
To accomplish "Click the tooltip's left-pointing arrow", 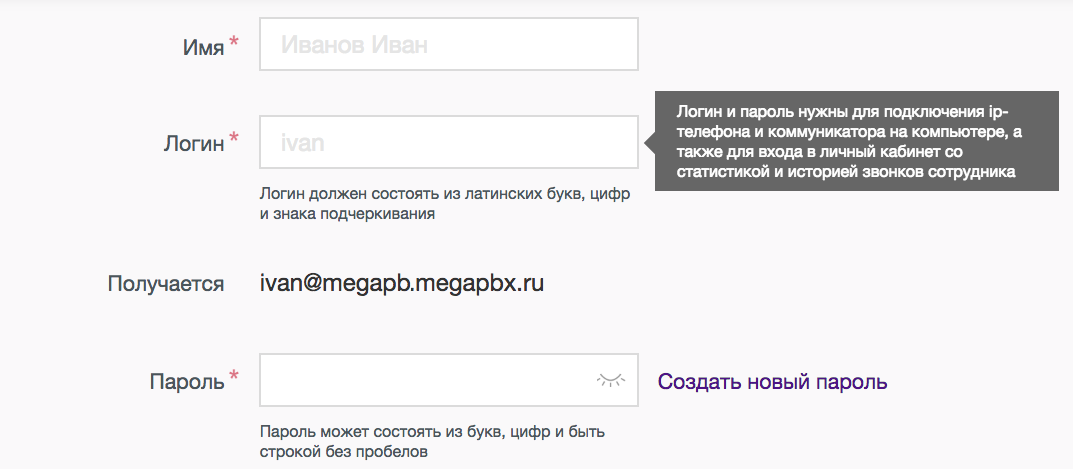I will (649, 143).
